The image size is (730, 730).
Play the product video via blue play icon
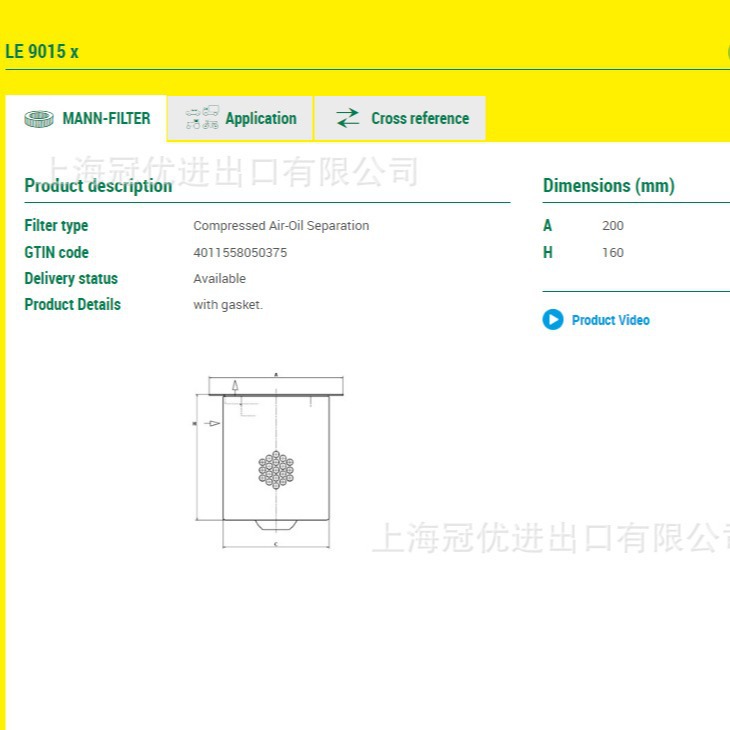click(x=553, y=320)
